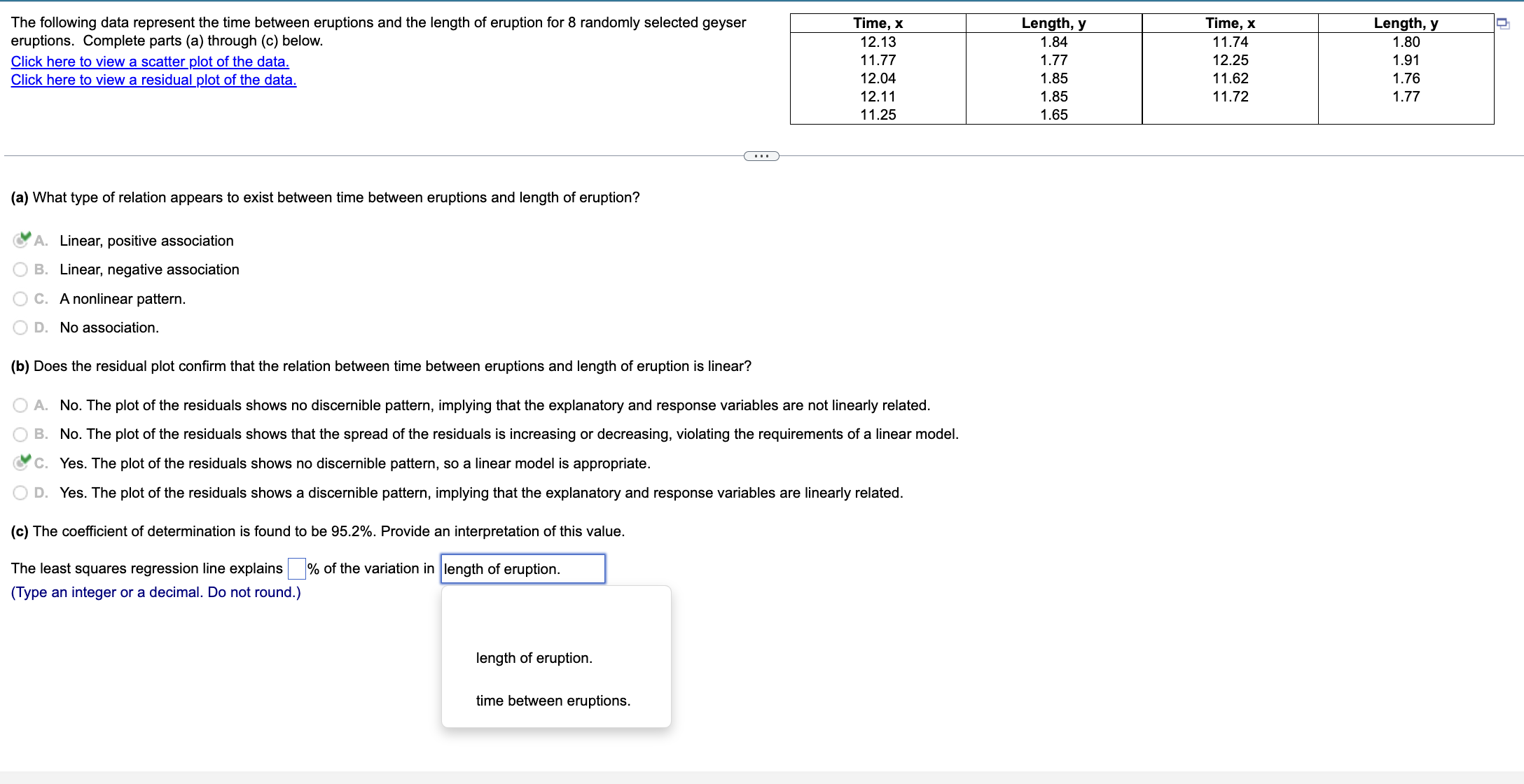This screenshot has width=1524, height=784.
Task: Select option D, No association
Action: point(20,328)
